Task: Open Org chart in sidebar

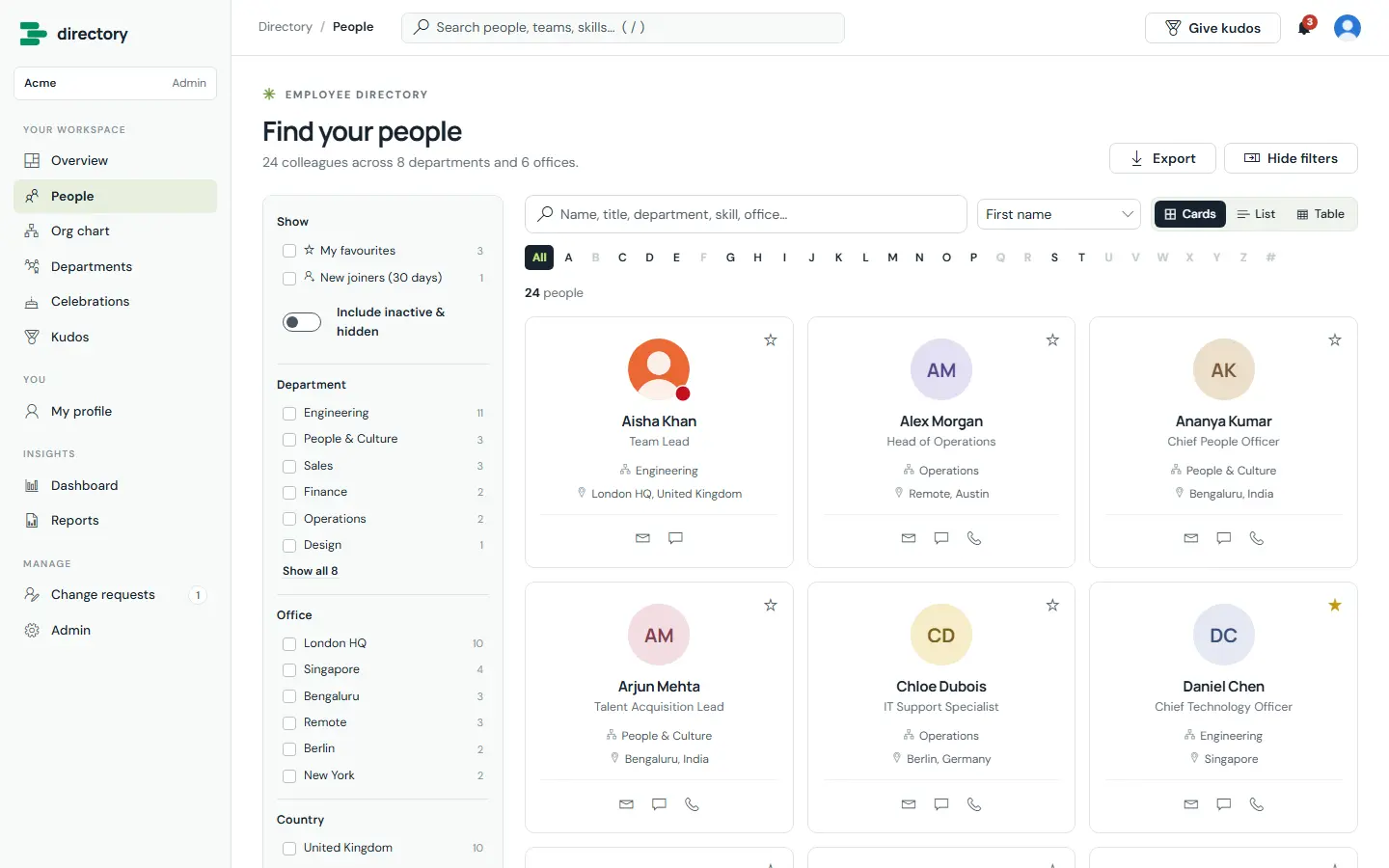Action: click(x=115, y=231)
